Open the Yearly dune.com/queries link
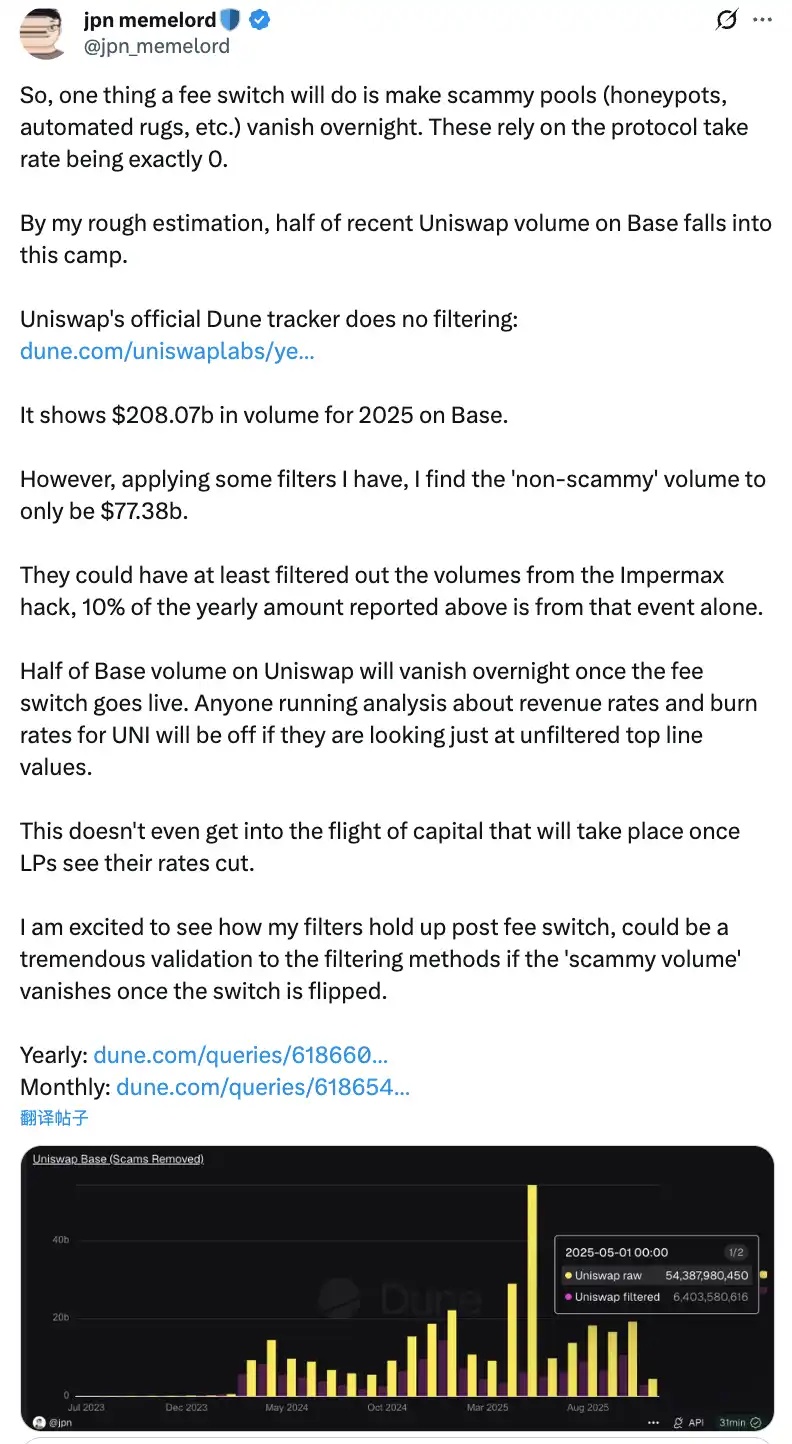This screenshot has width=792, height=1444. click(241, 1054)
